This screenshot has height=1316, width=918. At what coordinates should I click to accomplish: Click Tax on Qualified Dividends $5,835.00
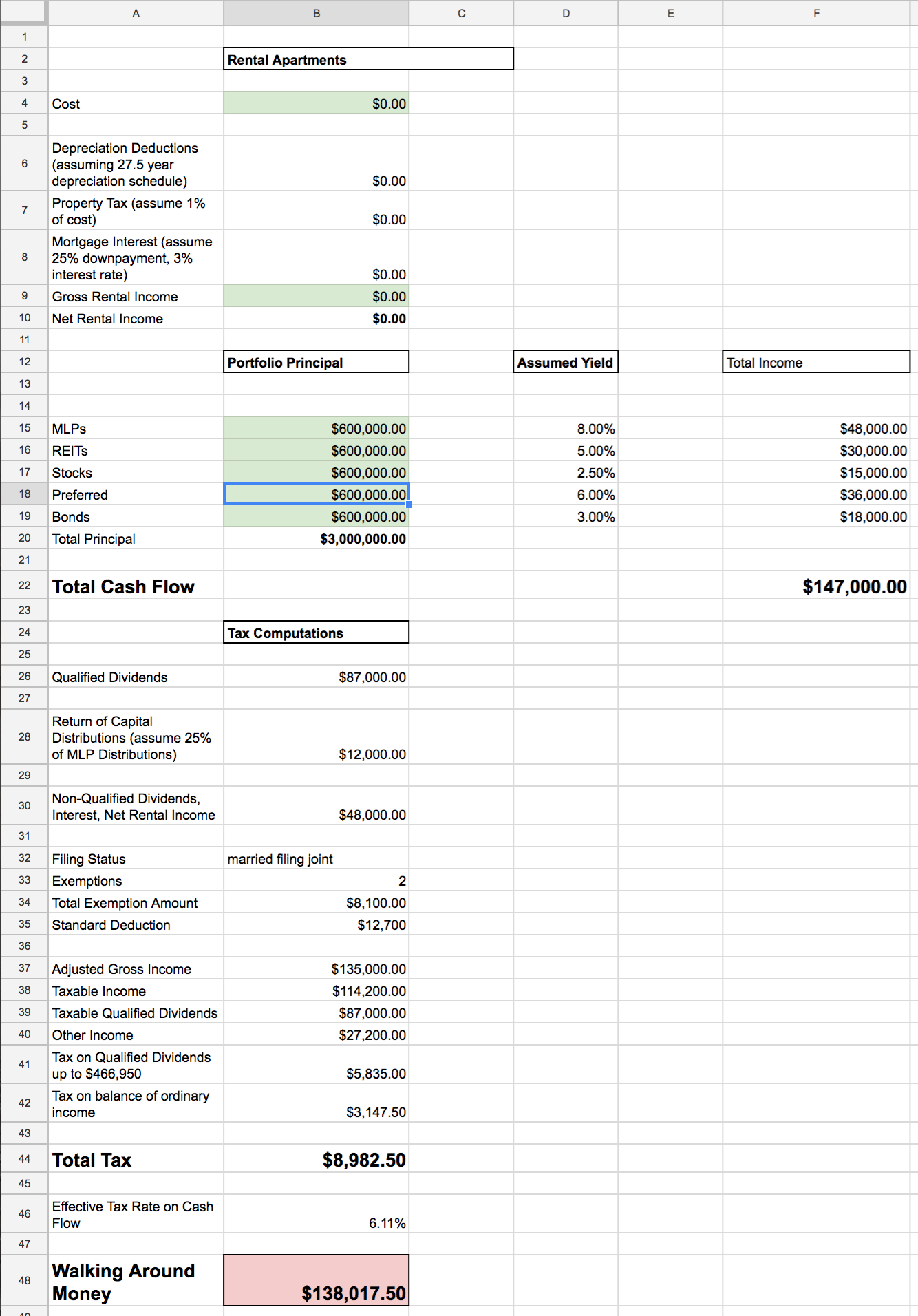click(317, 1065)
